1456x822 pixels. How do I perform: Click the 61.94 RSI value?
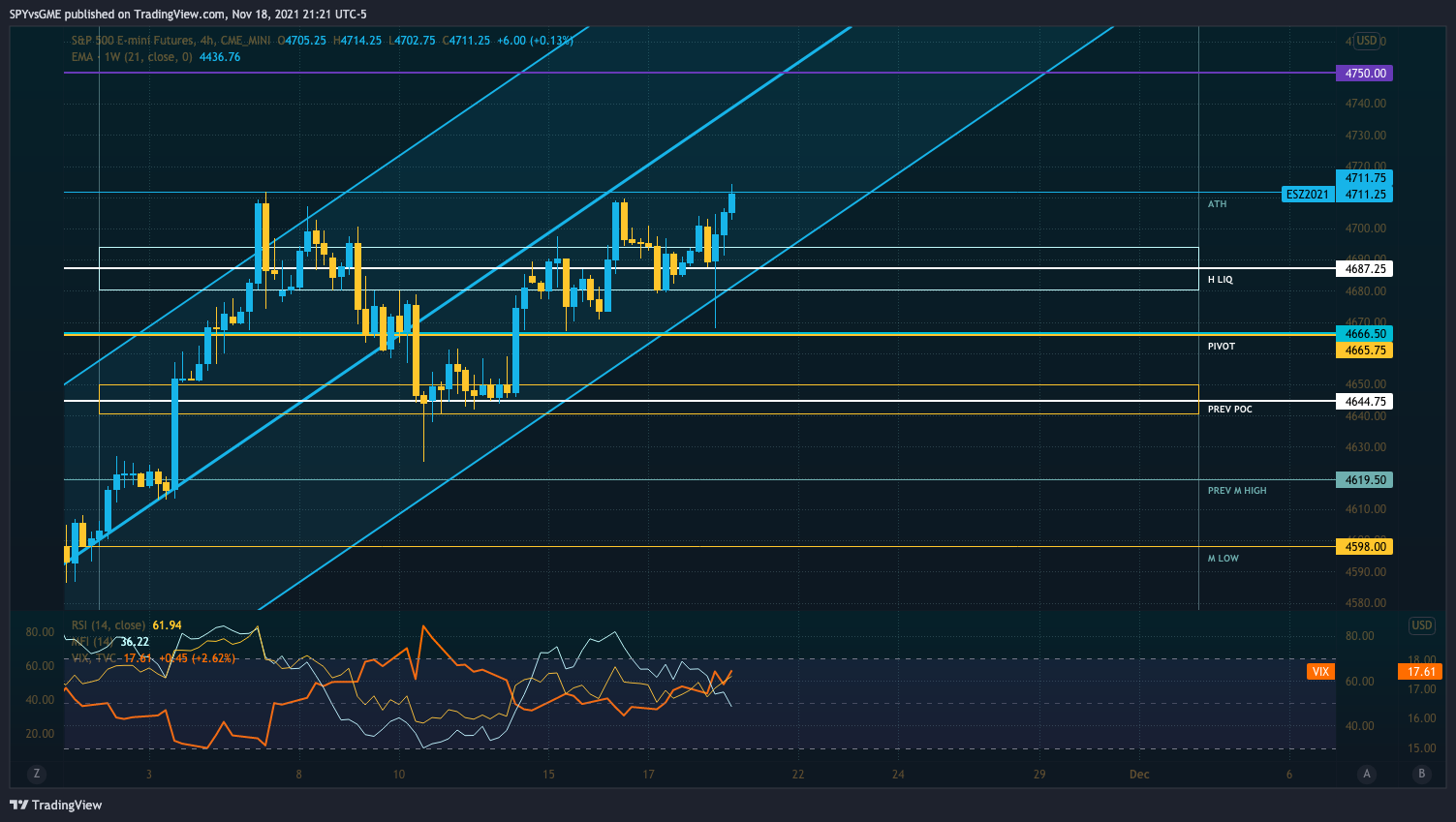point(167,625)
